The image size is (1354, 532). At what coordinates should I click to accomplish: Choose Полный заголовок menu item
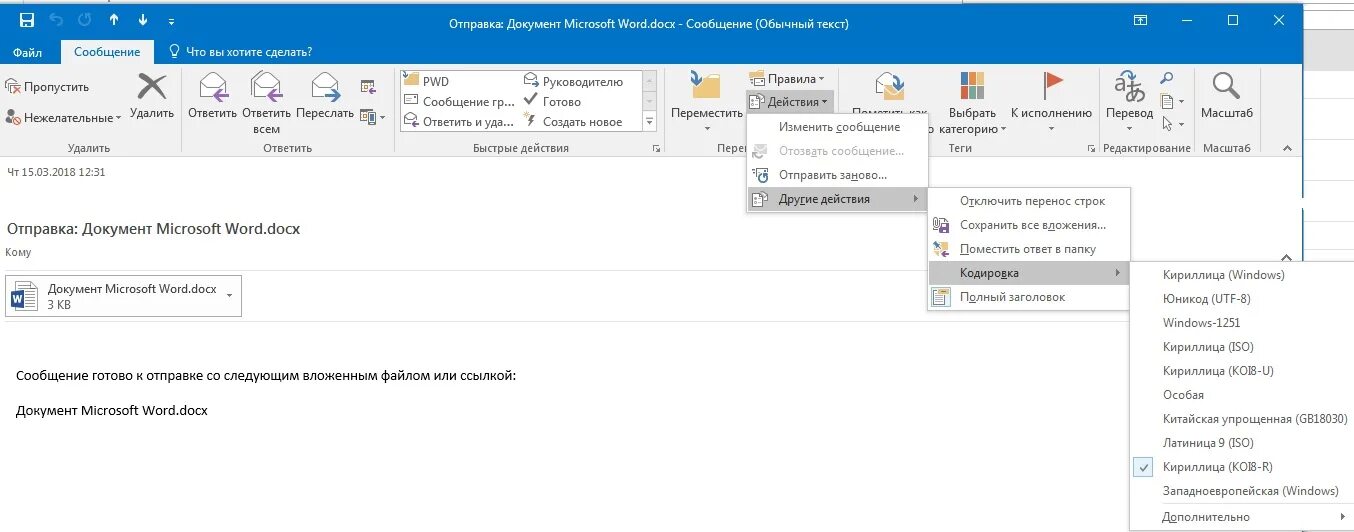[x=1029, y=297]
